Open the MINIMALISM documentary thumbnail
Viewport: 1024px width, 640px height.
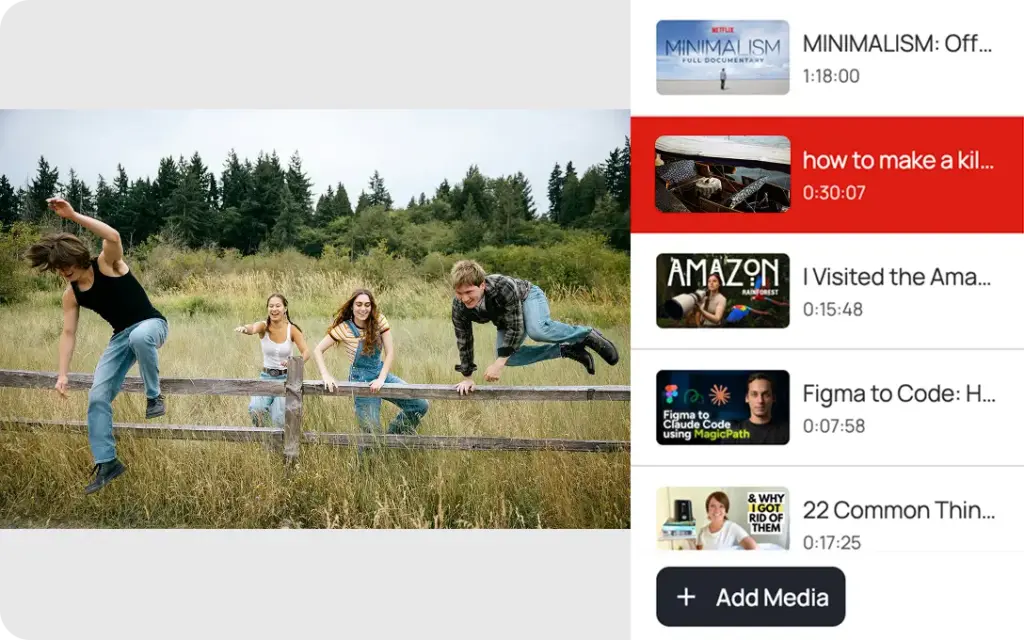tap(722, 58)
